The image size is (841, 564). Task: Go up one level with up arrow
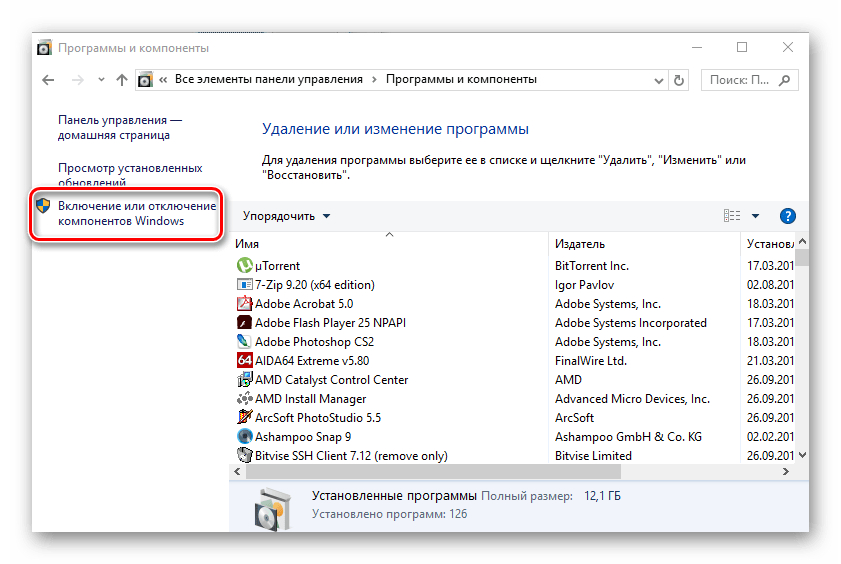pyautogui.click(x=121, y=80)
